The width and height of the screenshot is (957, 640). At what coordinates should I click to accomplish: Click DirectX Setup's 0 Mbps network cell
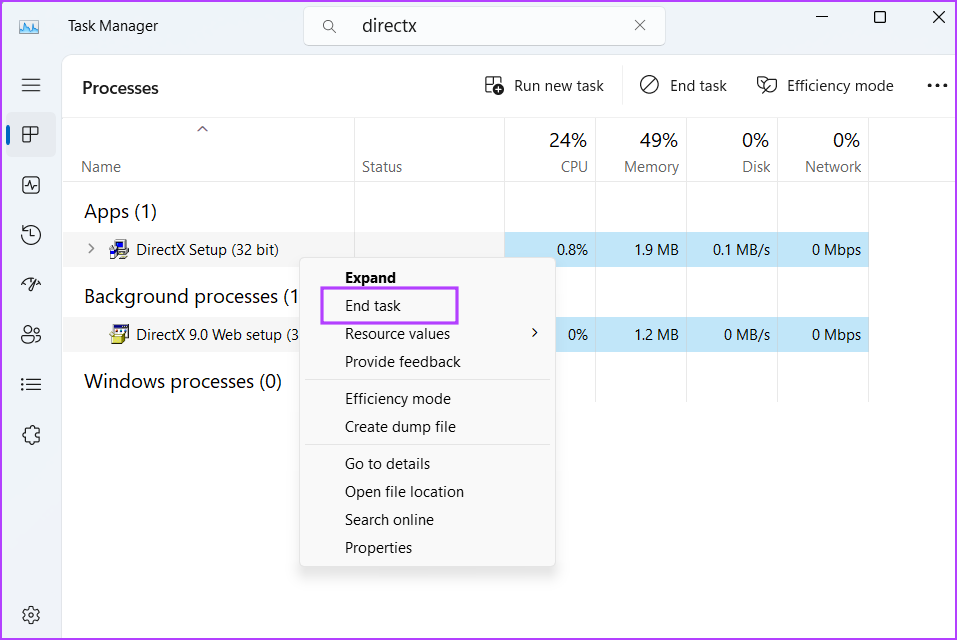click(x=823, y=250)
